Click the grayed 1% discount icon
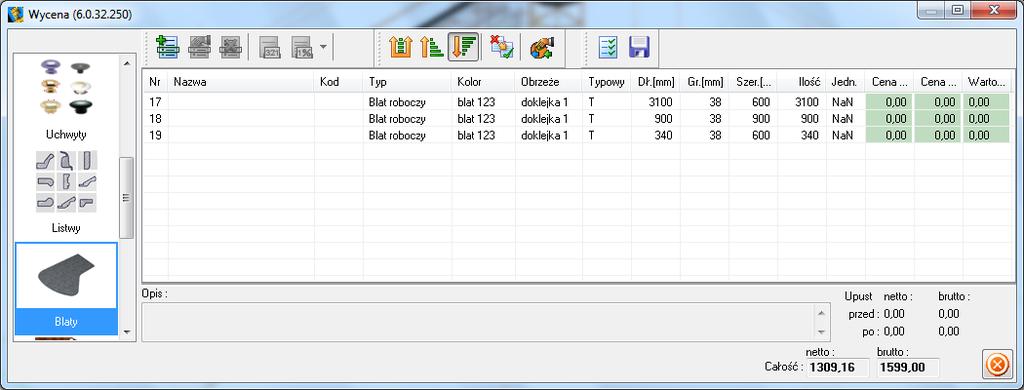This screenshot has height=390, width=1024. (x=302, y=48)
